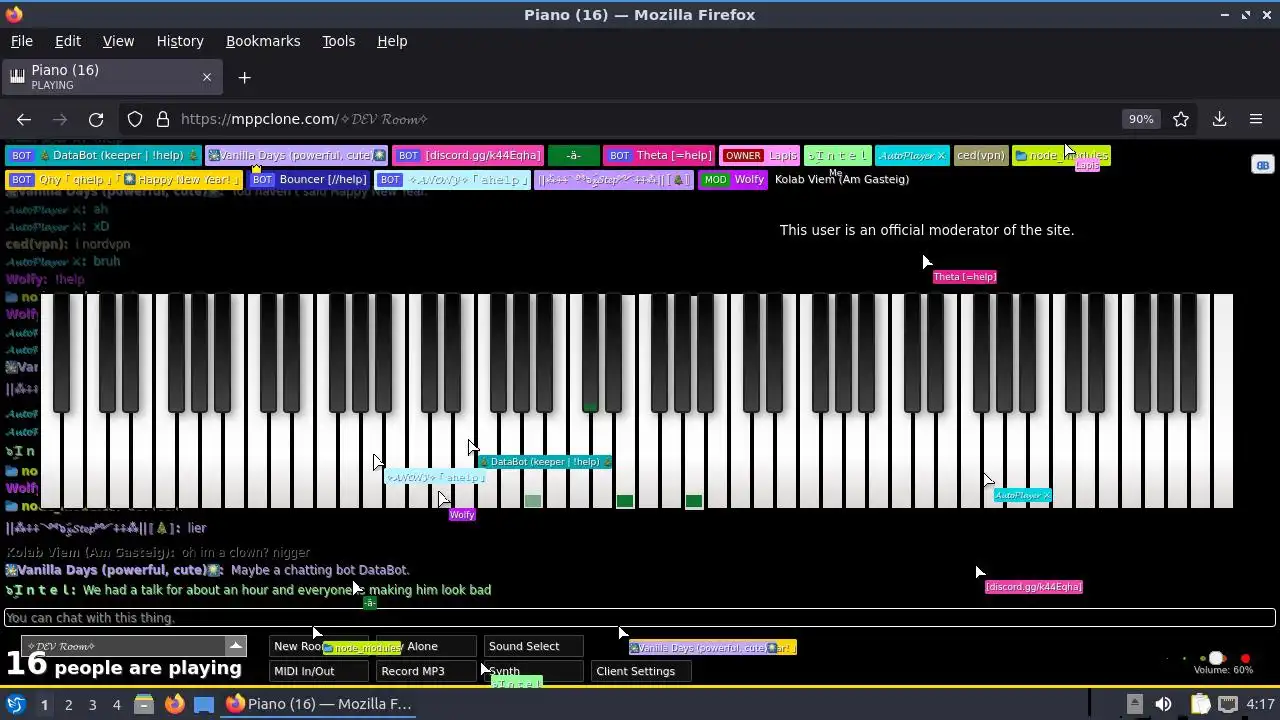Screen dimensions: 1280x720
Task: Click the Play Alone button
Action: [427, 646]
